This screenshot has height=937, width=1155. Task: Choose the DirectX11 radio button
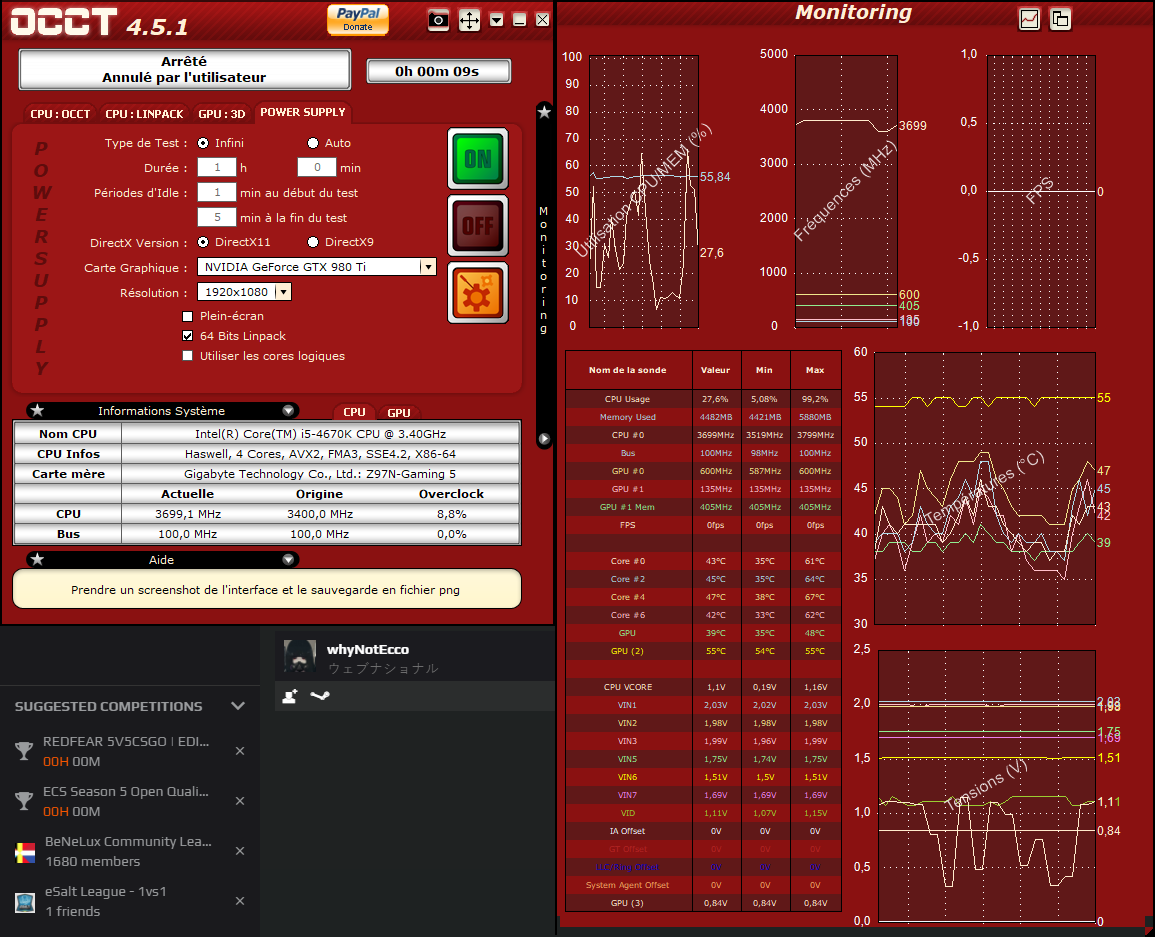(203, 242)
